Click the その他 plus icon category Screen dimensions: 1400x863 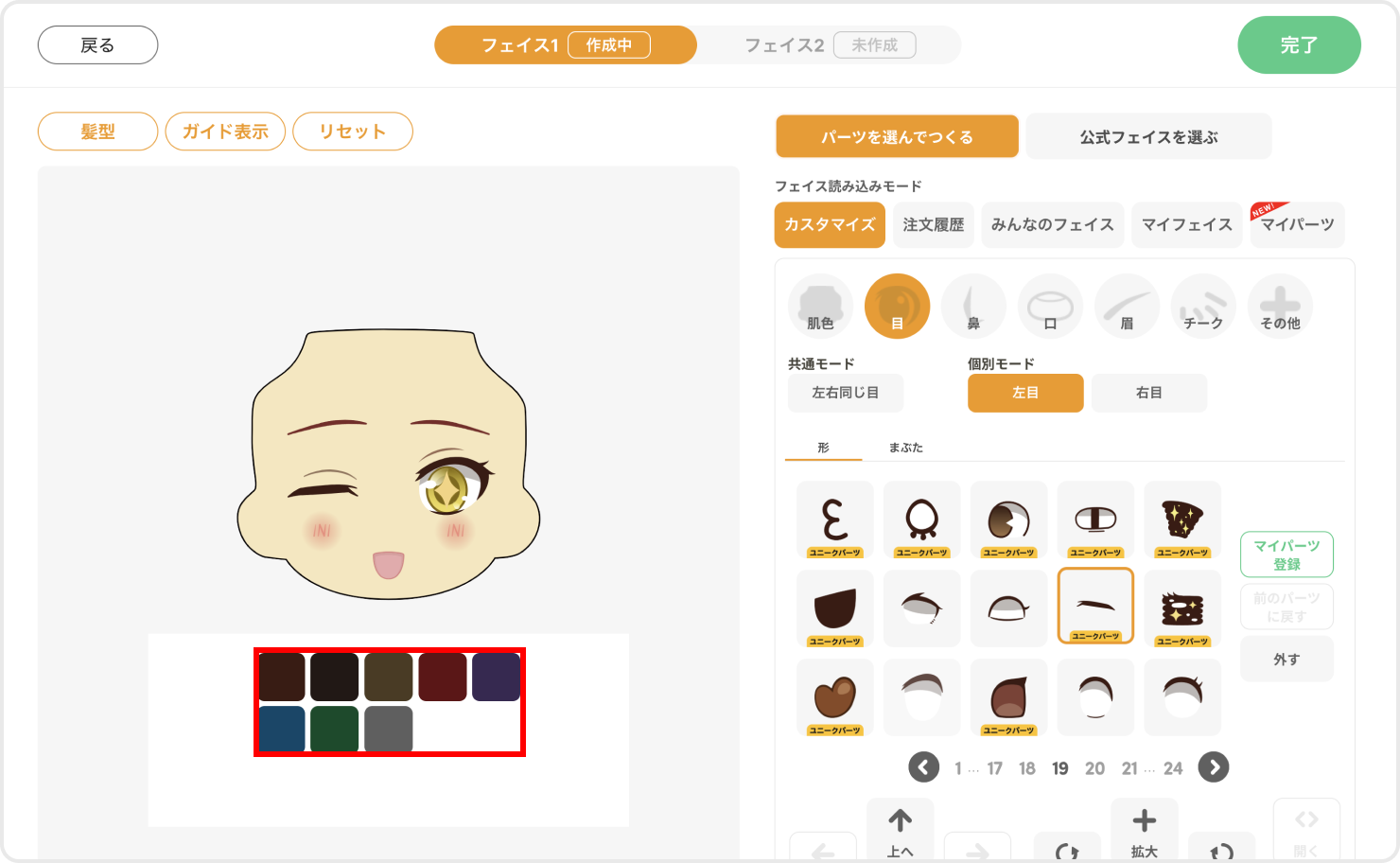click(1280, 307)
